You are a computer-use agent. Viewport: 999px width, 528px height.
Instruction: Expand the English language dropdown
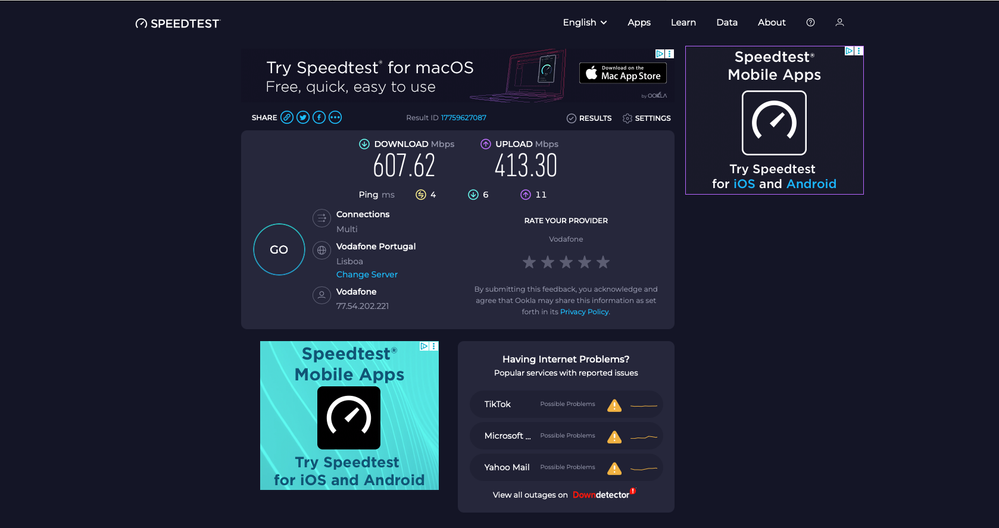[x=585, y=23]
